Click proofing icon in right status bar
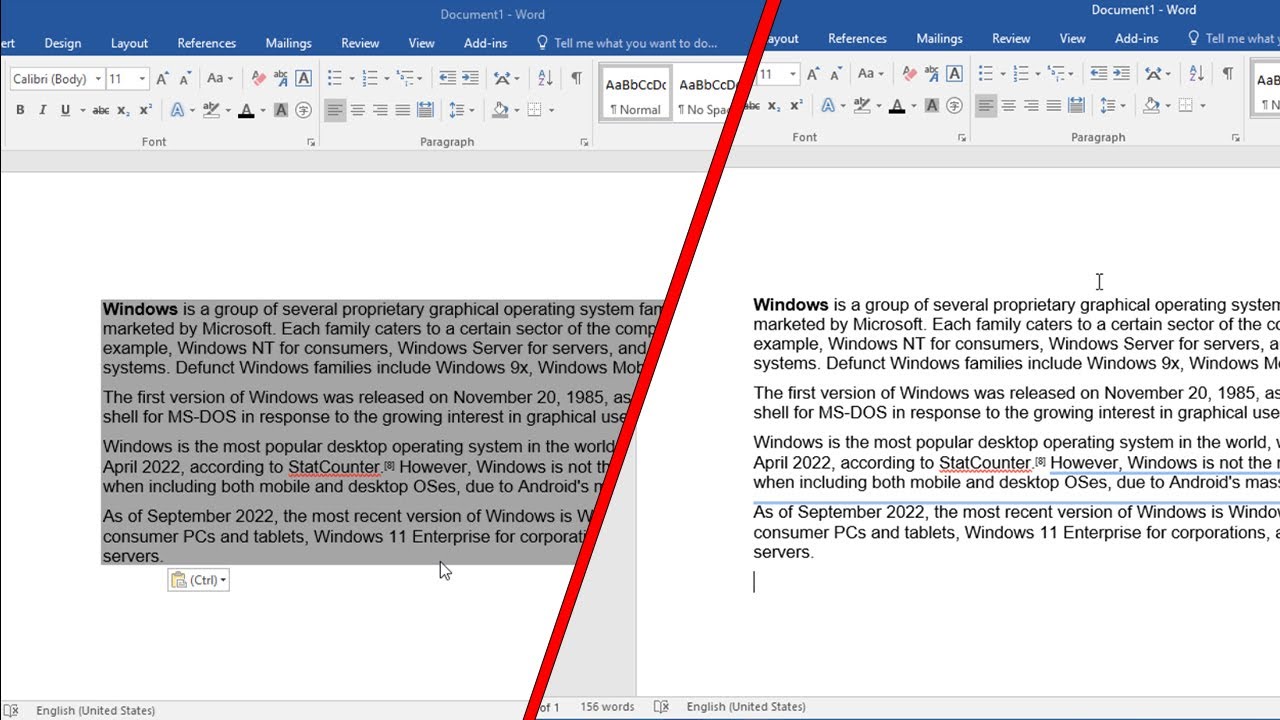This screenshot has width=1280, height=720. [661, 706]
